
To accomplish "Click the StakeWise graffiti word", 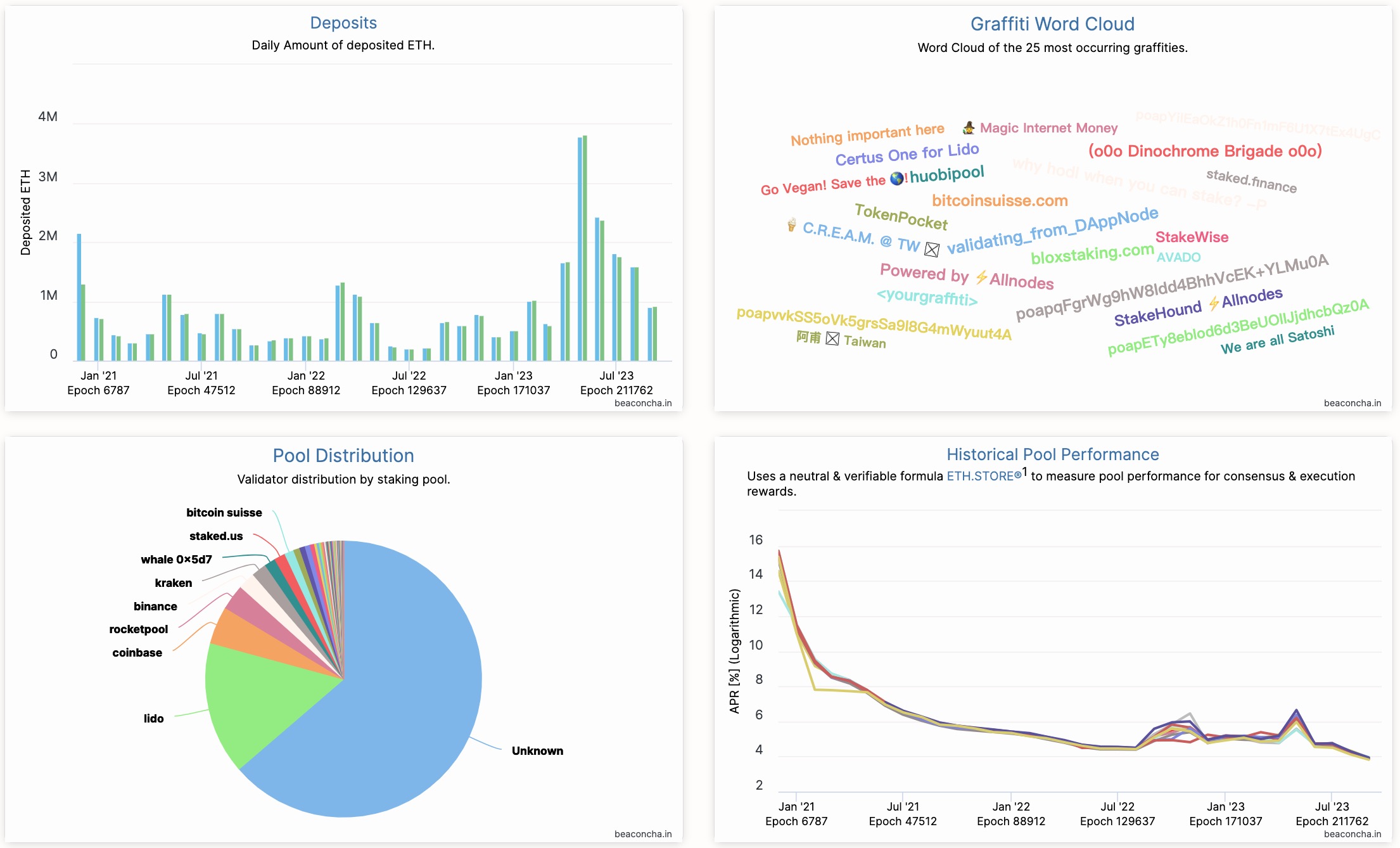I will click(1192, 237).
